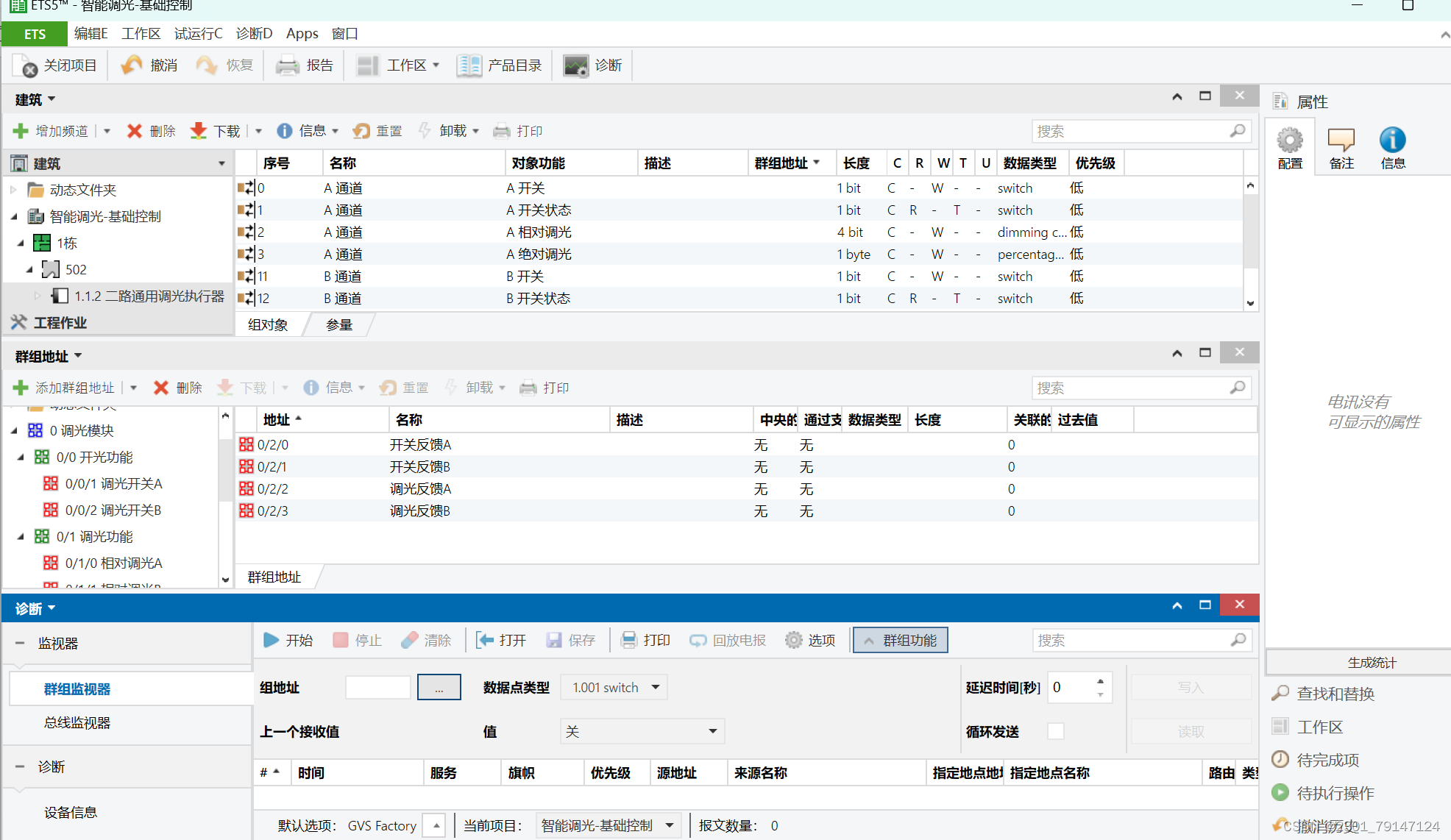Collapse the 0/0 switch function tree node
The image size is (1451, 840).
pyautogui.click(x=21, y=457)
